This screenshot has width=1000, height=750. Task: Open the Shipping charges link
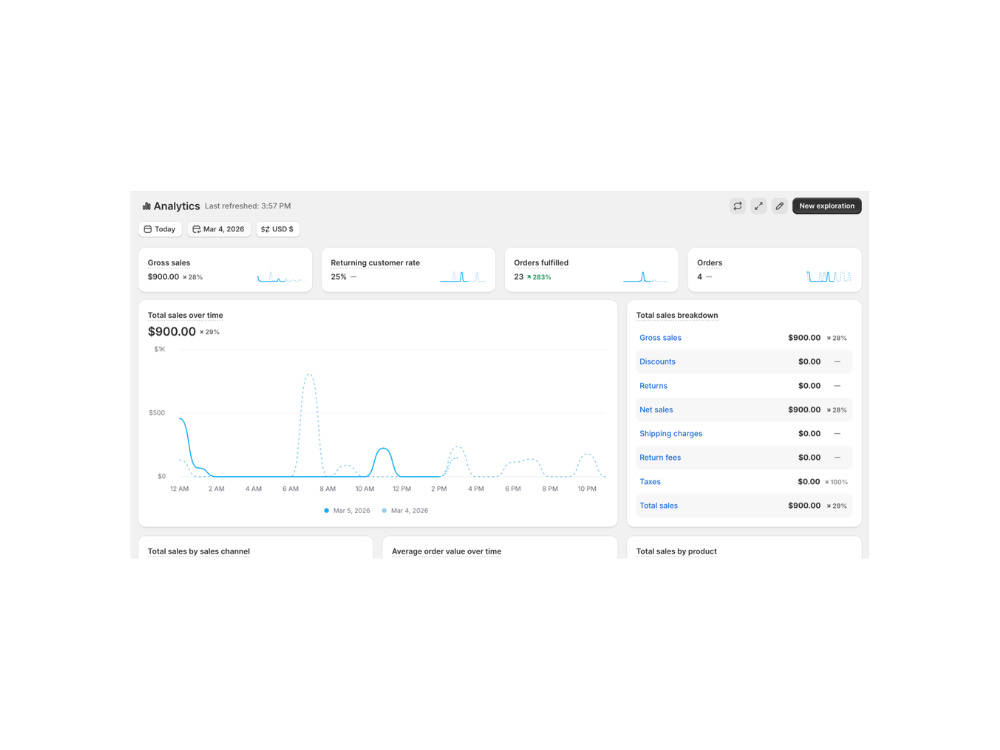(670, 434)
